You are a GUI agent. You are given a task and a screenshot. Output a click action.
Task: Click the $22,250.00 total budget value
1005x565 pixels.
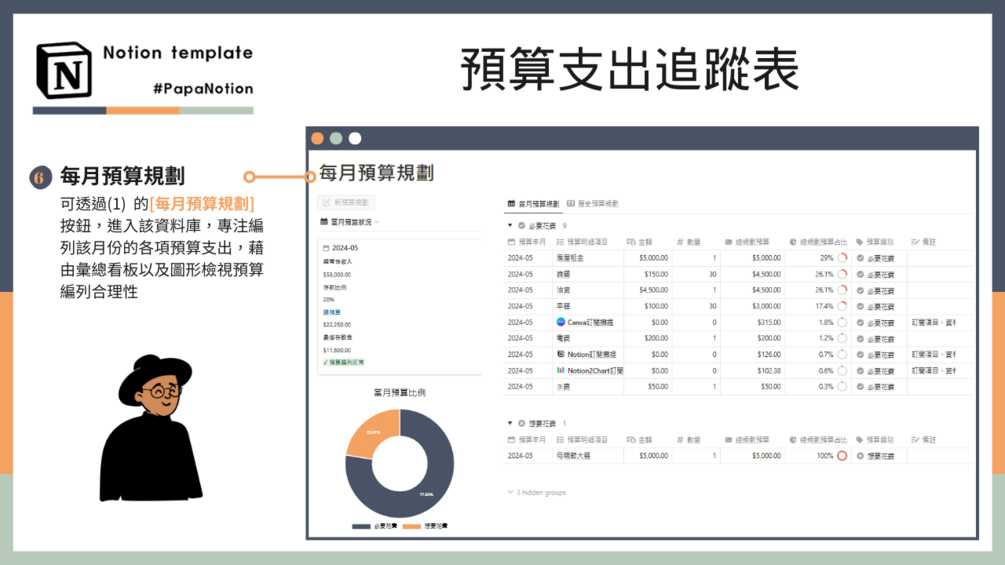tap(337, 325)
